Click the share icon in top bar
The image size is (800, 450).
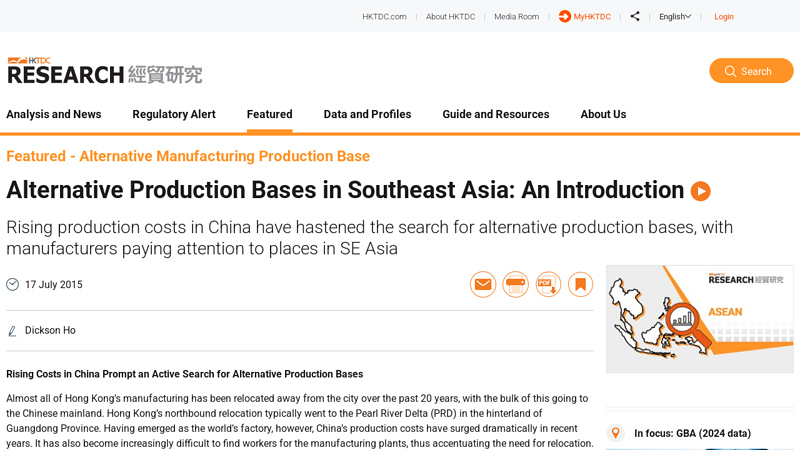click(635, 16)
